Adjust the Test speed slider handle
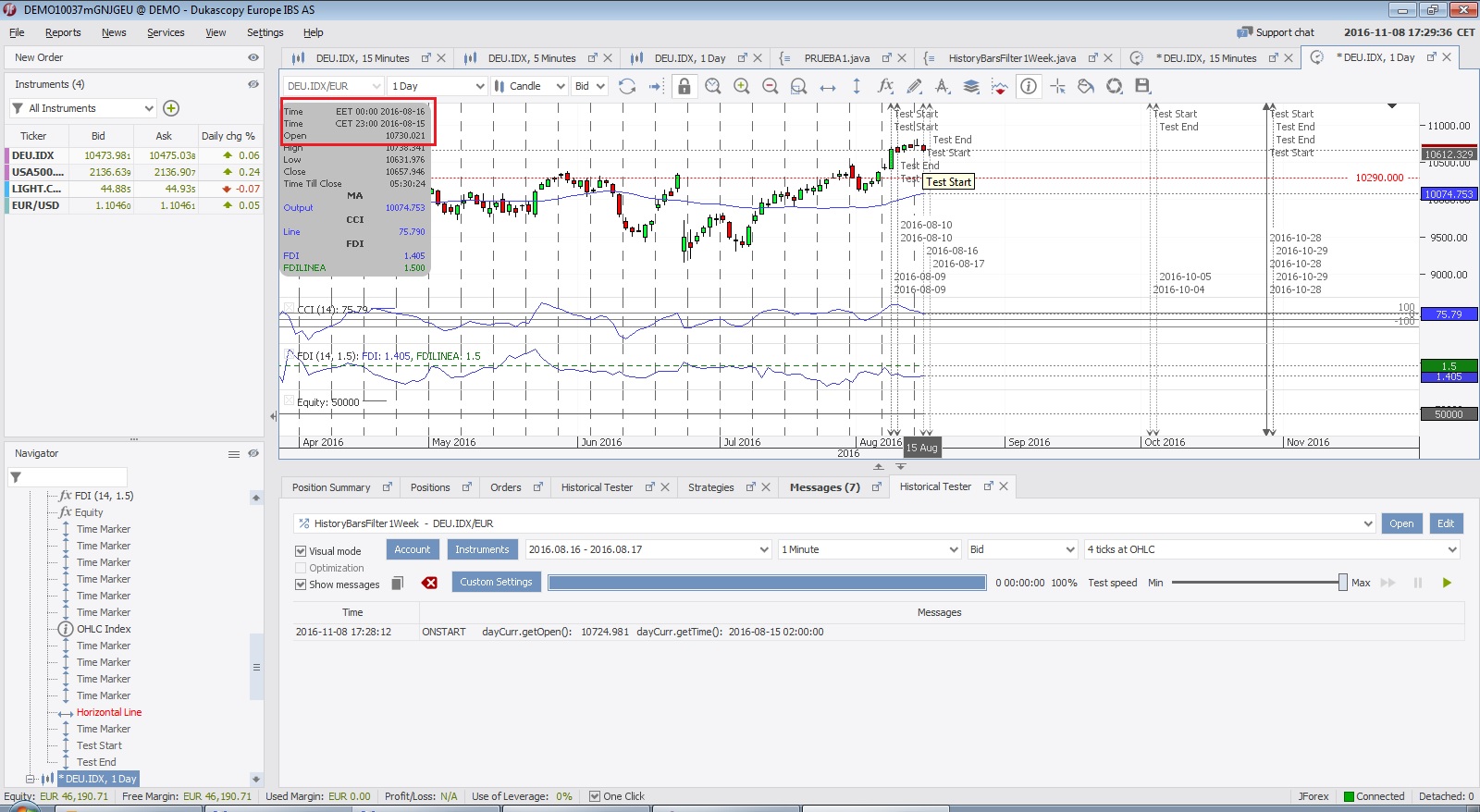This screenshot has height=812, width=1480. tap(1342, 583)
